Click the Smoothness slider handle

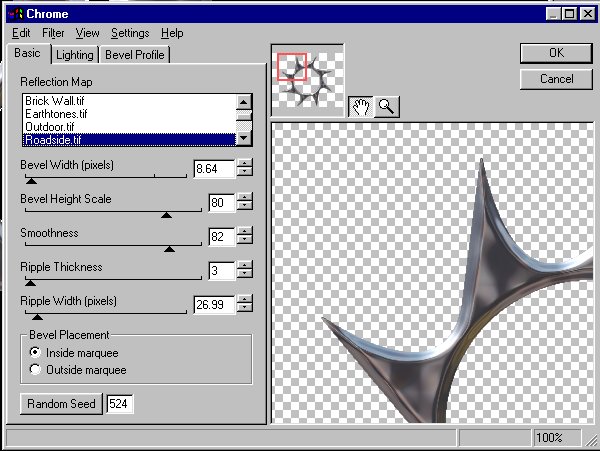[x=168, y=249]
